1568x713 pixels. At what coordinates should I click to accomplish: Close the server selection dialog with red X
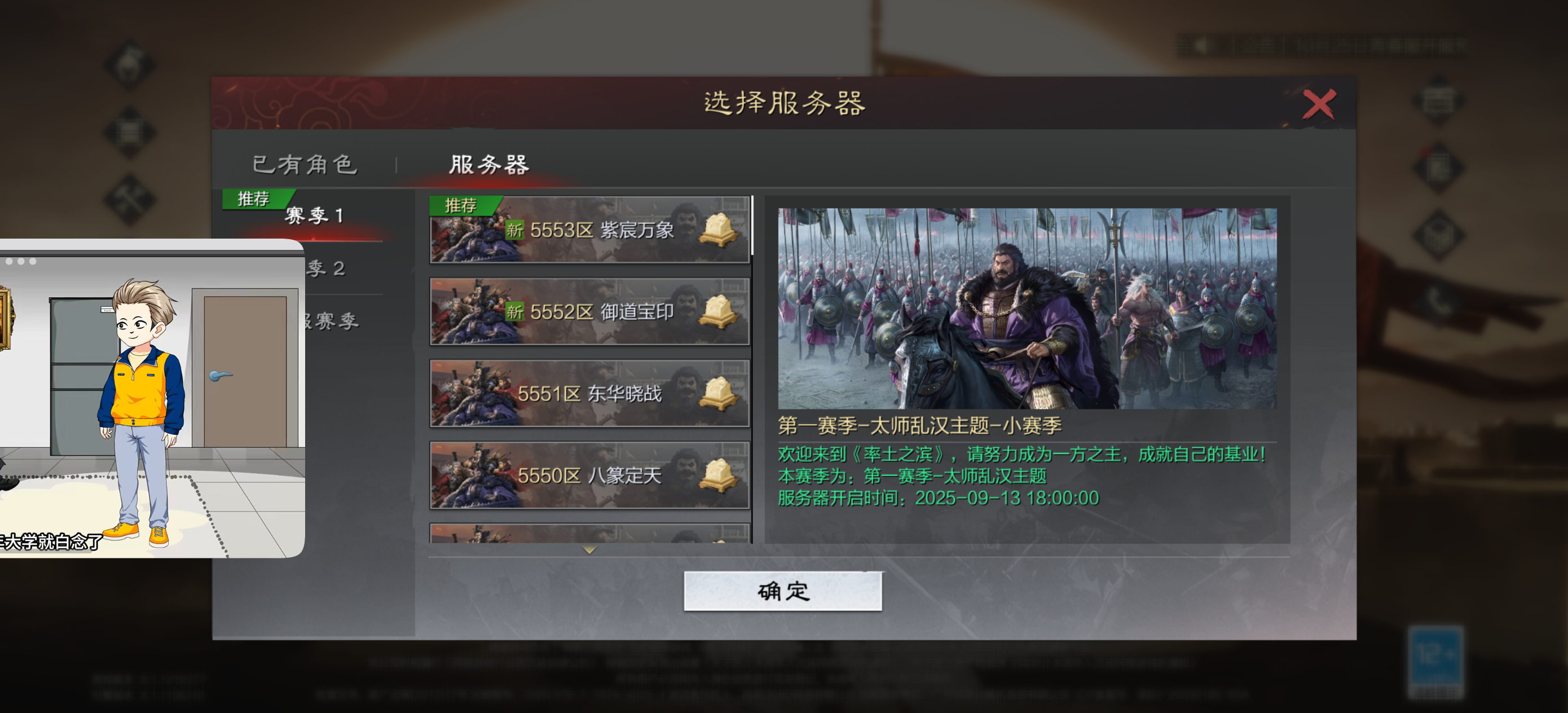1319,104
